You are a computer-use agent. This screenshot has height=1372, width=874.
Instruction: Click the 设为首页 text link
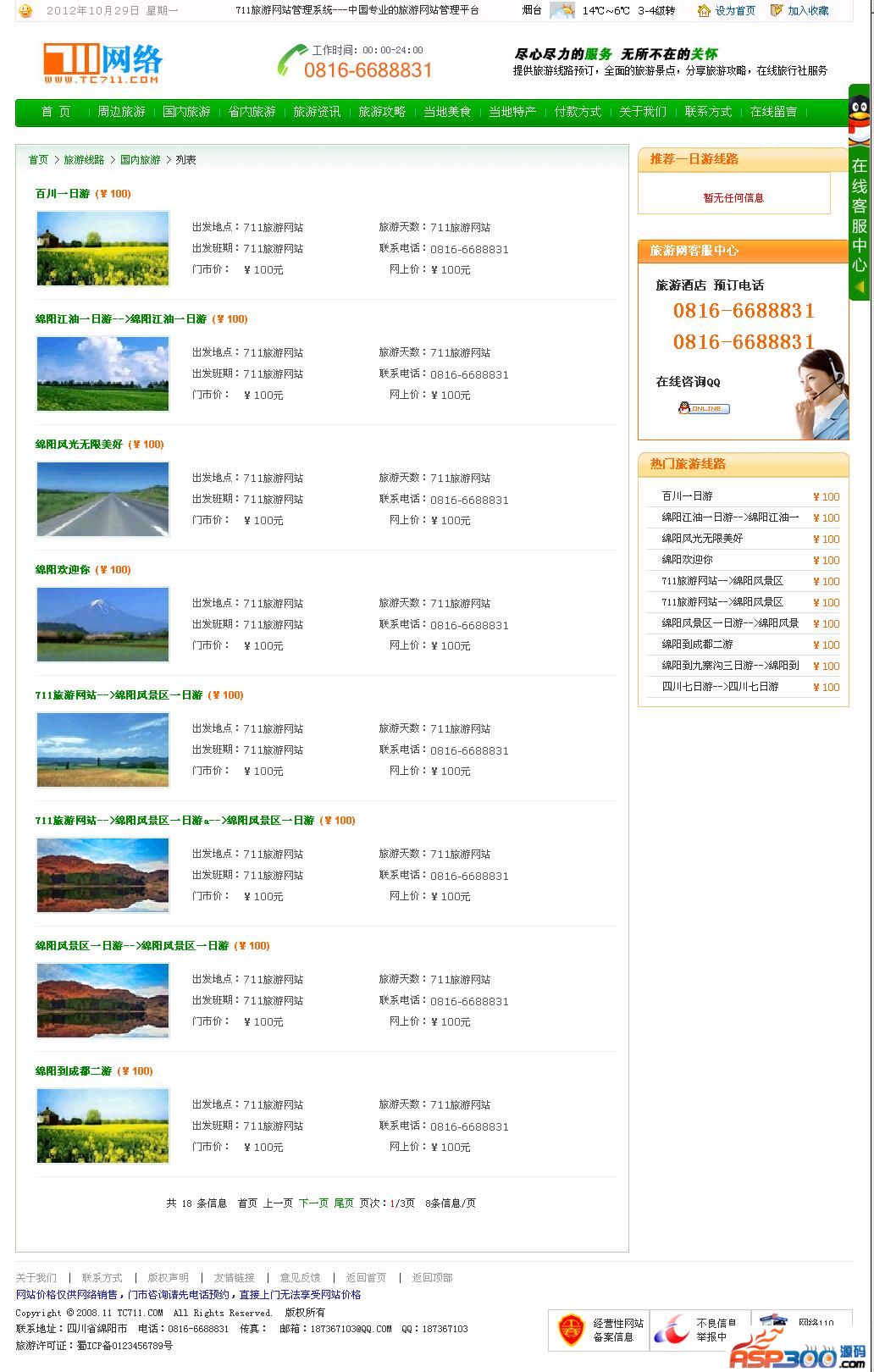pos(735,11)
